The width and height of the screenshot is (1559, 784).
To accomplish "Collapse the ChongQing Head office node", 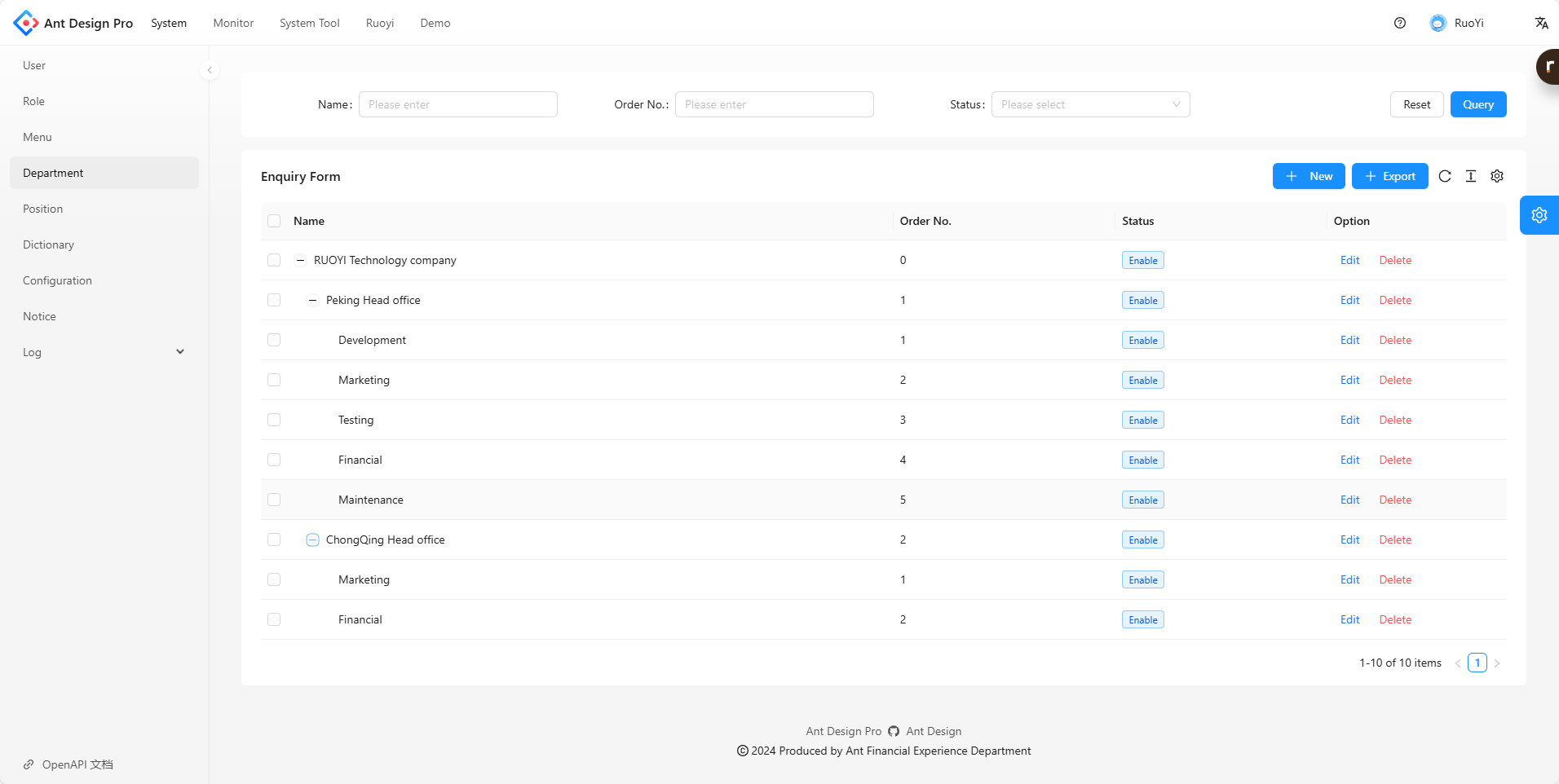I will pyautogui.click(x=312, y=540).
